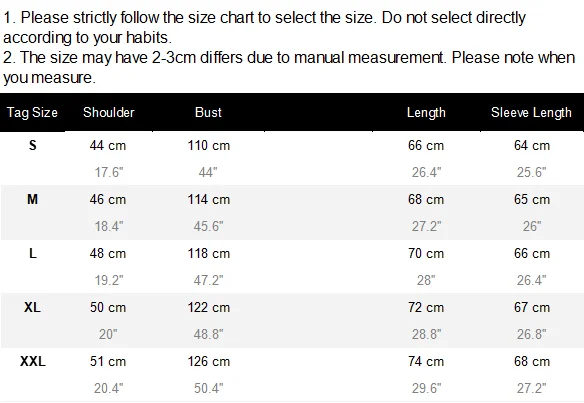Click the 122 cm bust value
The width and height of the screenshot is (584, 403).
click(x=209, y=307)
